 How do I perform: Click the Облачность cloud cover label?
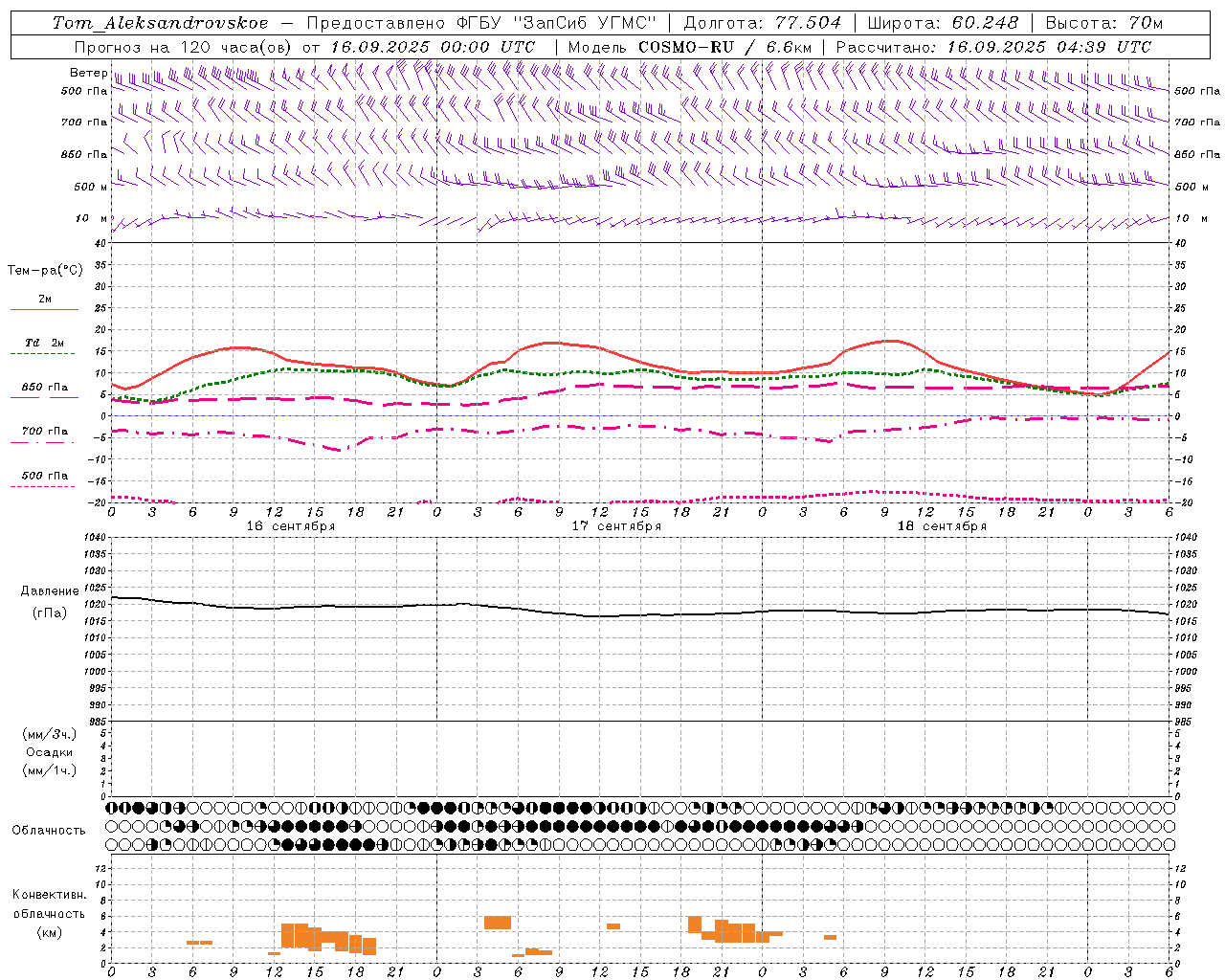pos(49,831)
